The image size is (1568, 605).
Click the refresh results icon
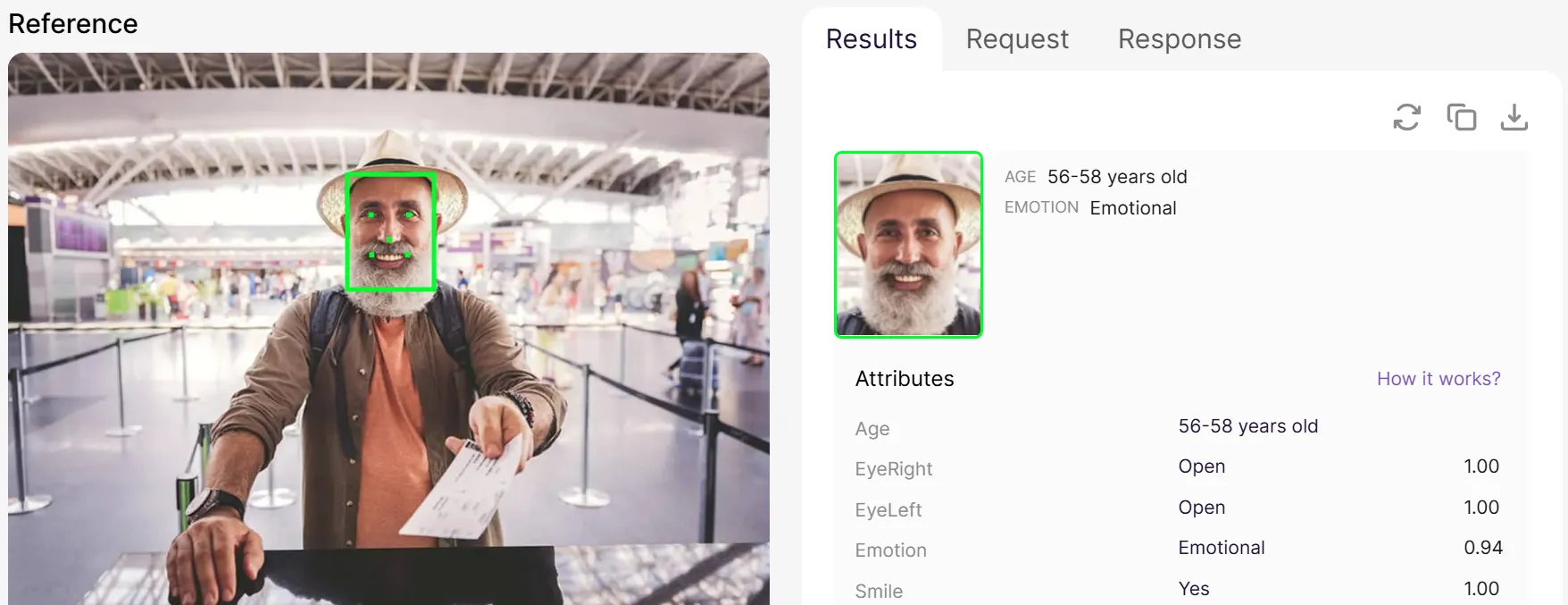click(x=1406, y=117)
